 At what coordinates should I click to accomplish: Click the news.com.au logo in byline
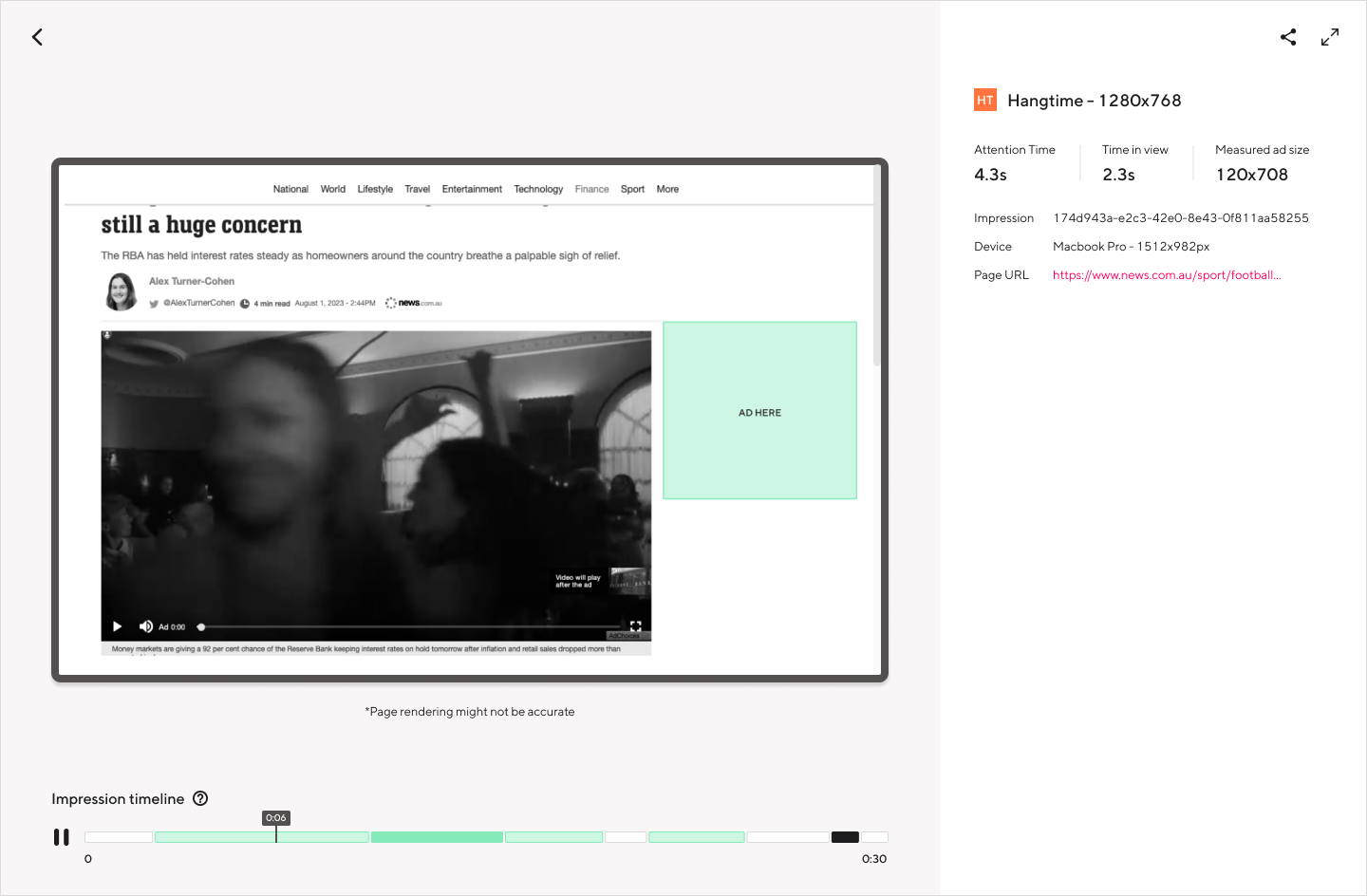click(414, 303)
